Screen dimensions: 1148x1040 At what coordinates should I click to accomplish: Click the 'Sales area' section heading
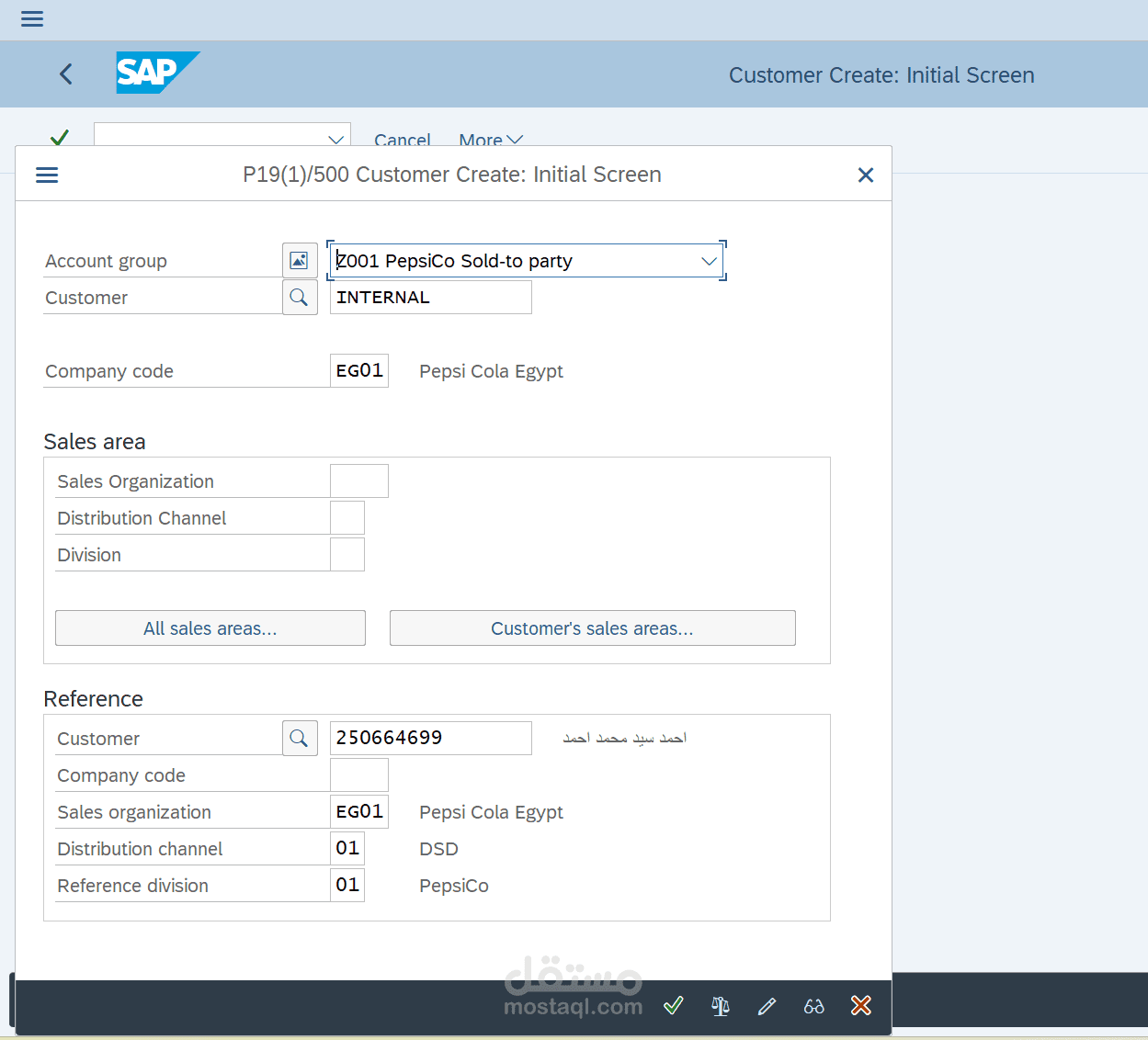point(95,442)
